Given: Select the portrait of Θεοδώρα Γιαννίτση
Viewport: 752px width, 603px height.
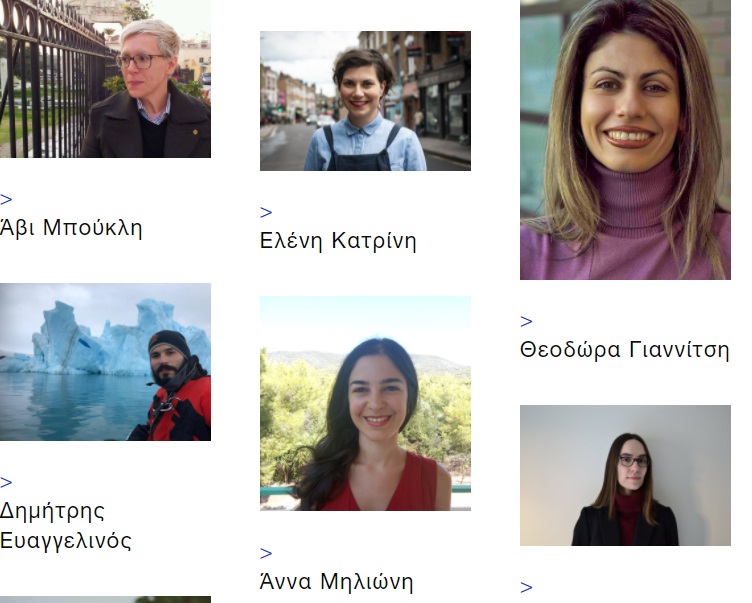Looking at the screenshot, I should point(625,140).
